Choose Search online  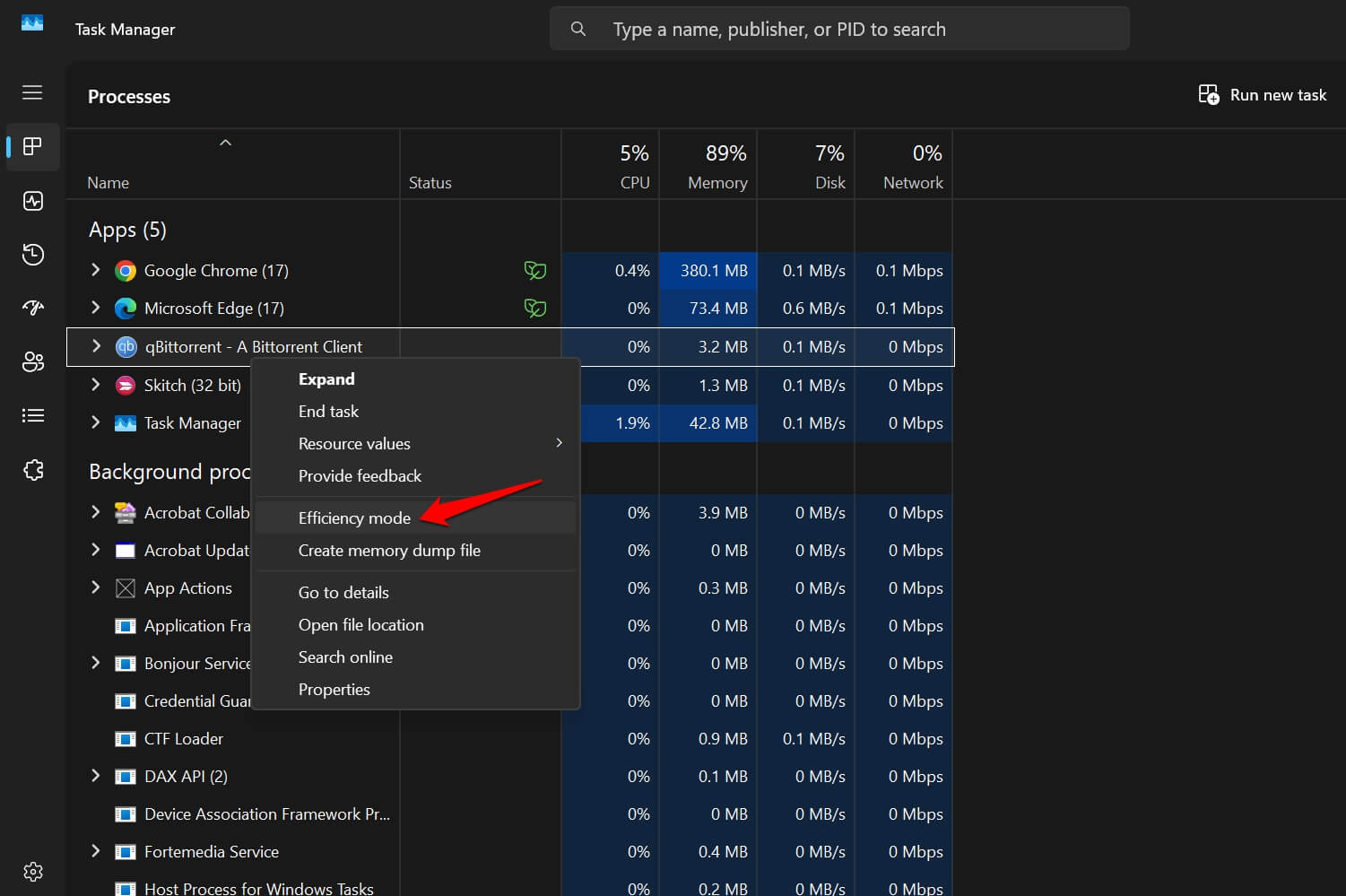pyautogui.click(x=415, y=657)
